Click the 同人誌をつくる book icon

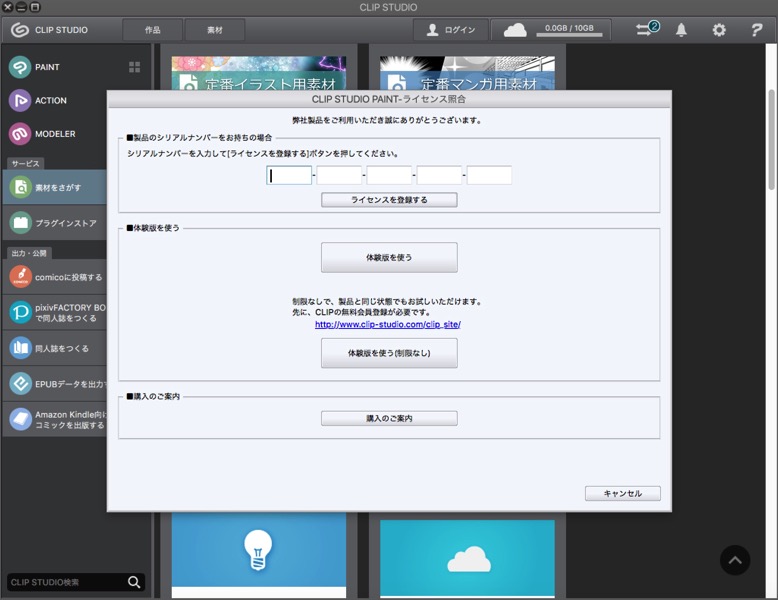coord(20,348)
